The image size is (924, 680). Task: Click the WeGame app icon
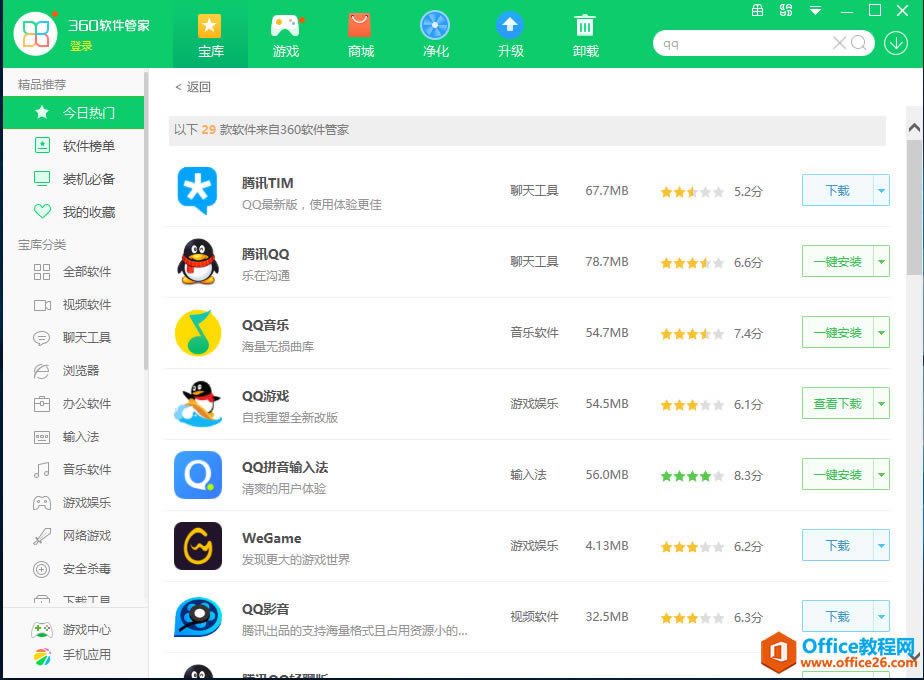pos(198,546)
